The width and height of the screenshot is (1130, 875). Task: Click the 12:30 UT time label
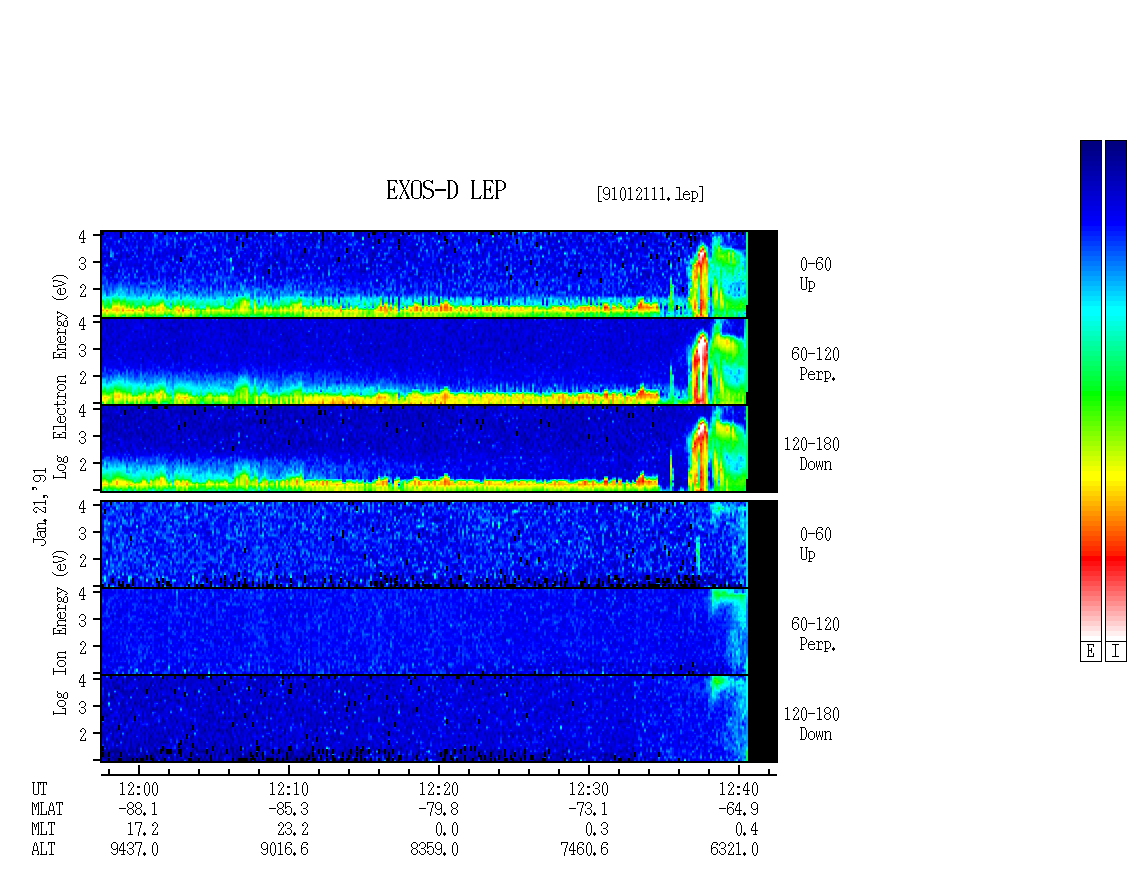click(x=588, y=789)
